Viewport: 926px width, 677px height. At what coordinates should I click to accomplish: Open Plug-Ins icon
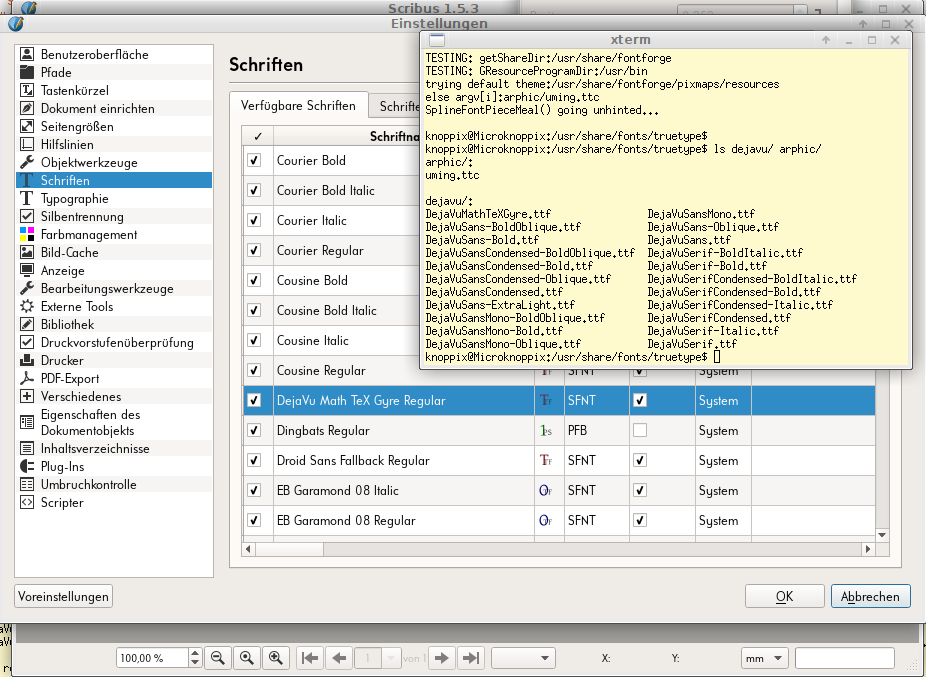pyautogui.click(x=27, y=466)
